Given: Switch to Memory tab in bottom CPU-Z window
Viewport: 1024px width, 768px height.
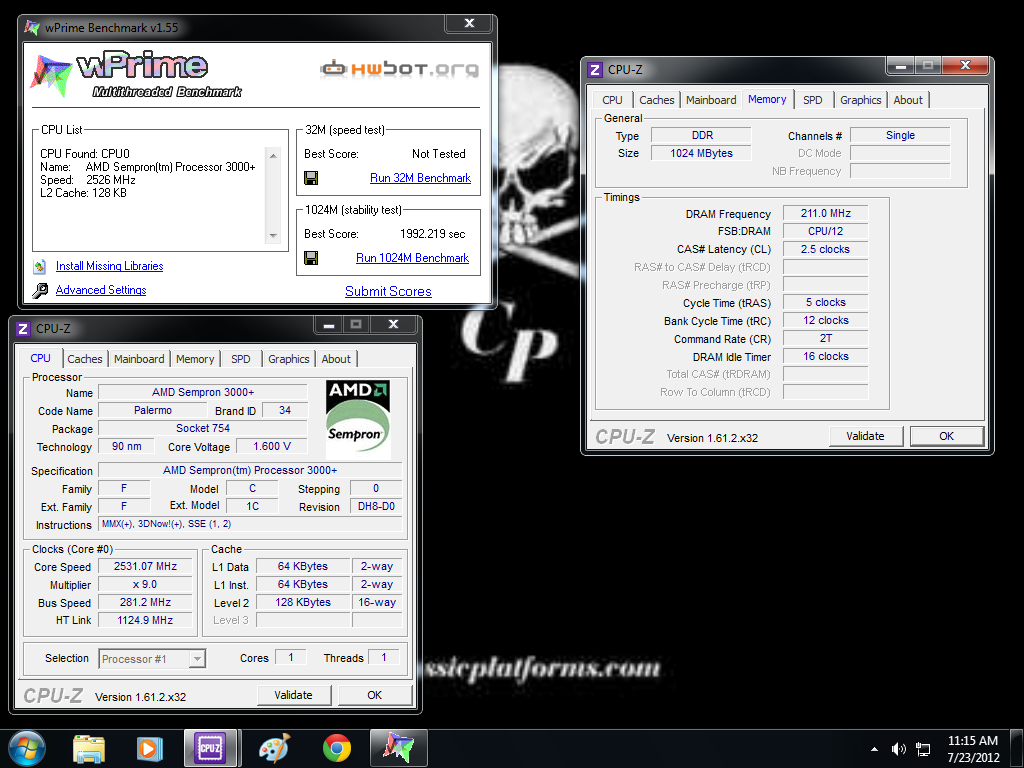Looking at the screenshot, I should (x=195, y=359).
